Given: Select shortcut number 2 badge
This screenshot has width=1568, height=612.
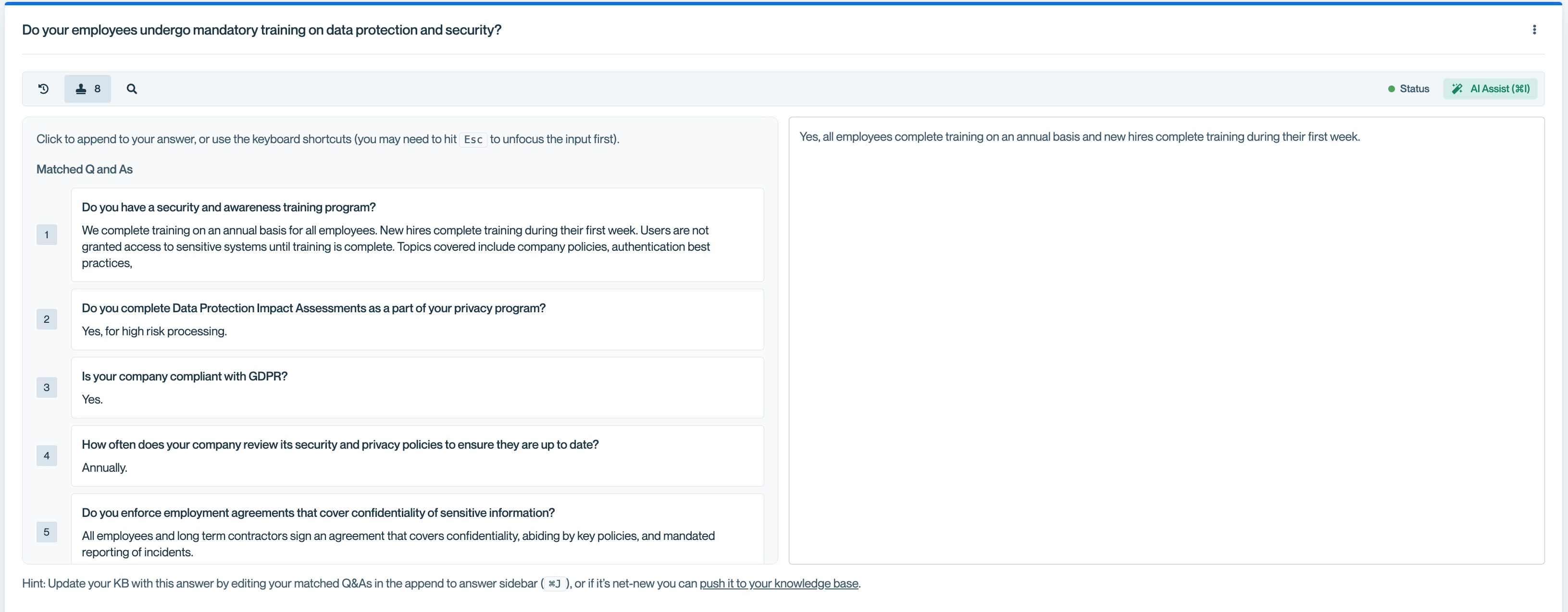Looking at the screenshot, I should 46,319.
